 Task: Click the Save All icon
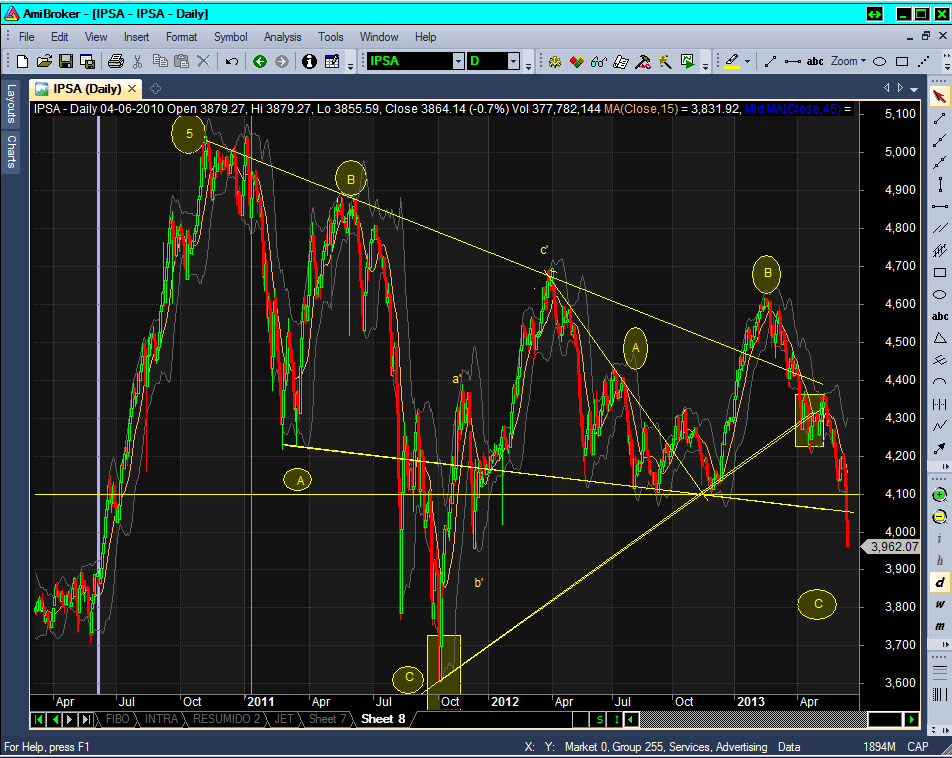click(87, 61)
